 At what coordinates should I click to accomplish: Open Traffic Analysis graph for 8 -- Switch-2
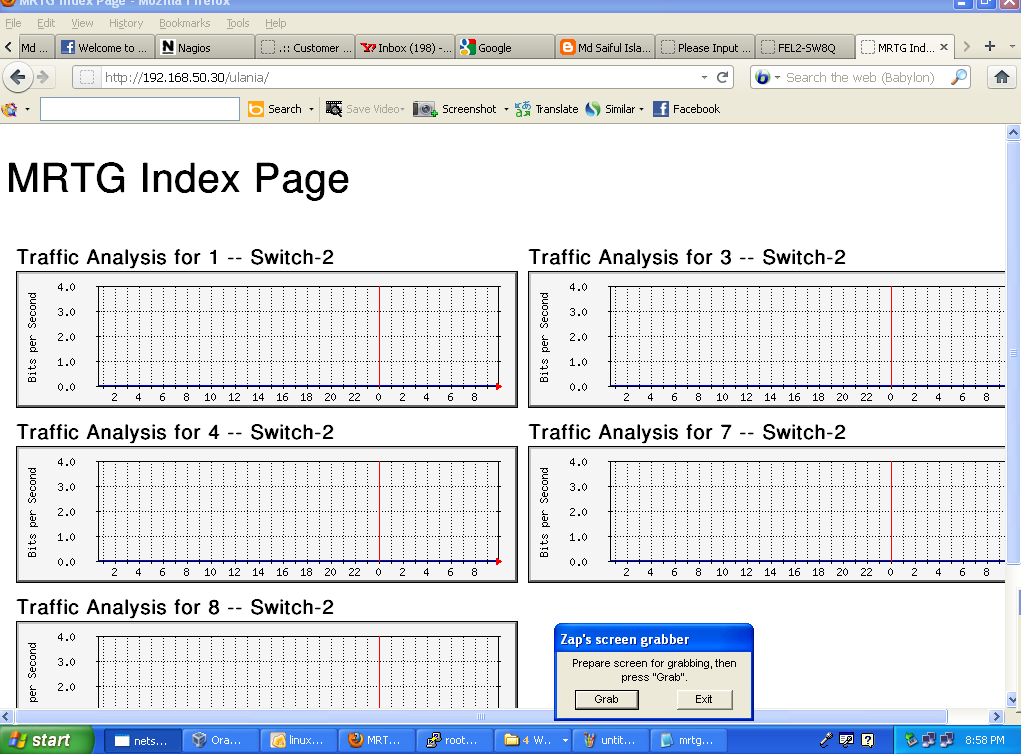[267, 665]
